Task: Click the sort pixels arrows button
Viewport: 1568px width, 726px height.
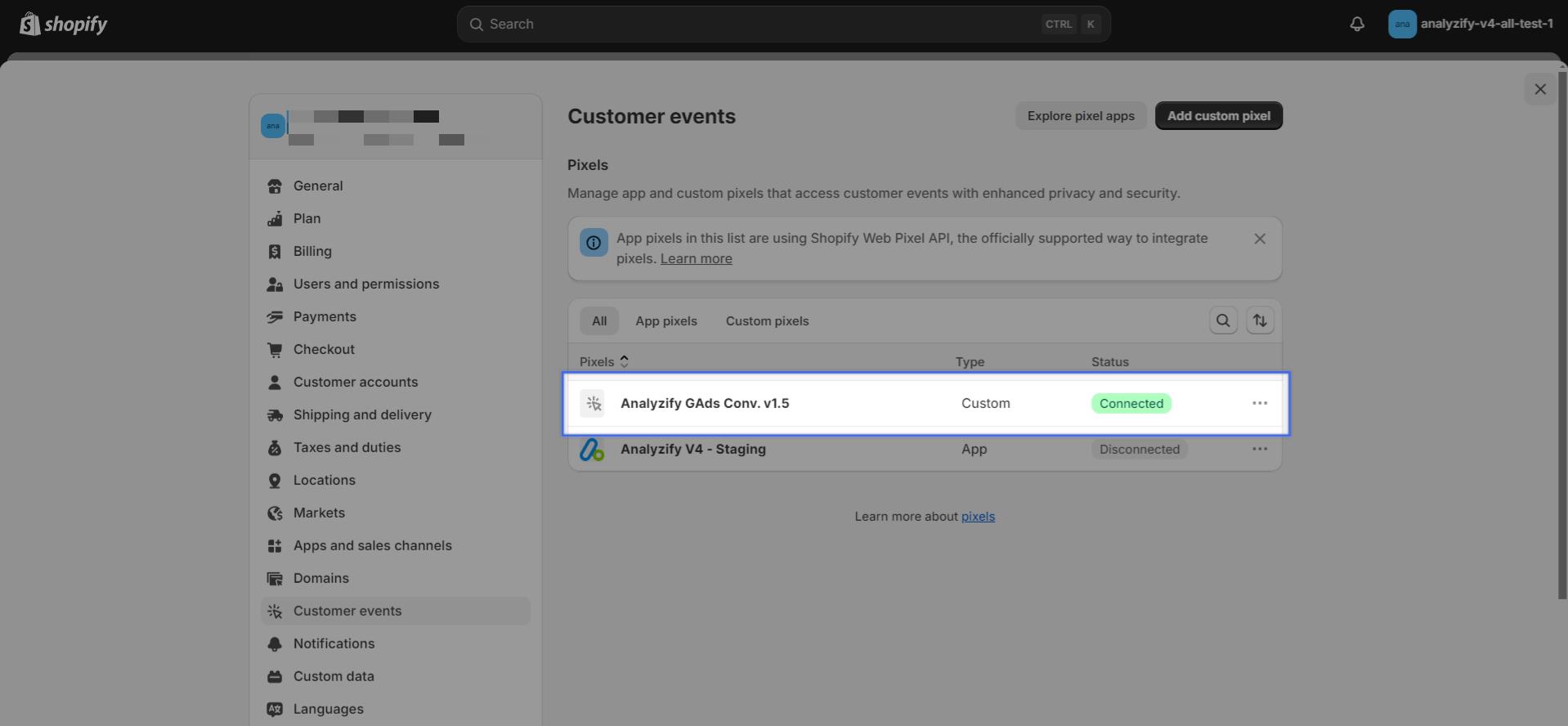Action: [1260, 320]
